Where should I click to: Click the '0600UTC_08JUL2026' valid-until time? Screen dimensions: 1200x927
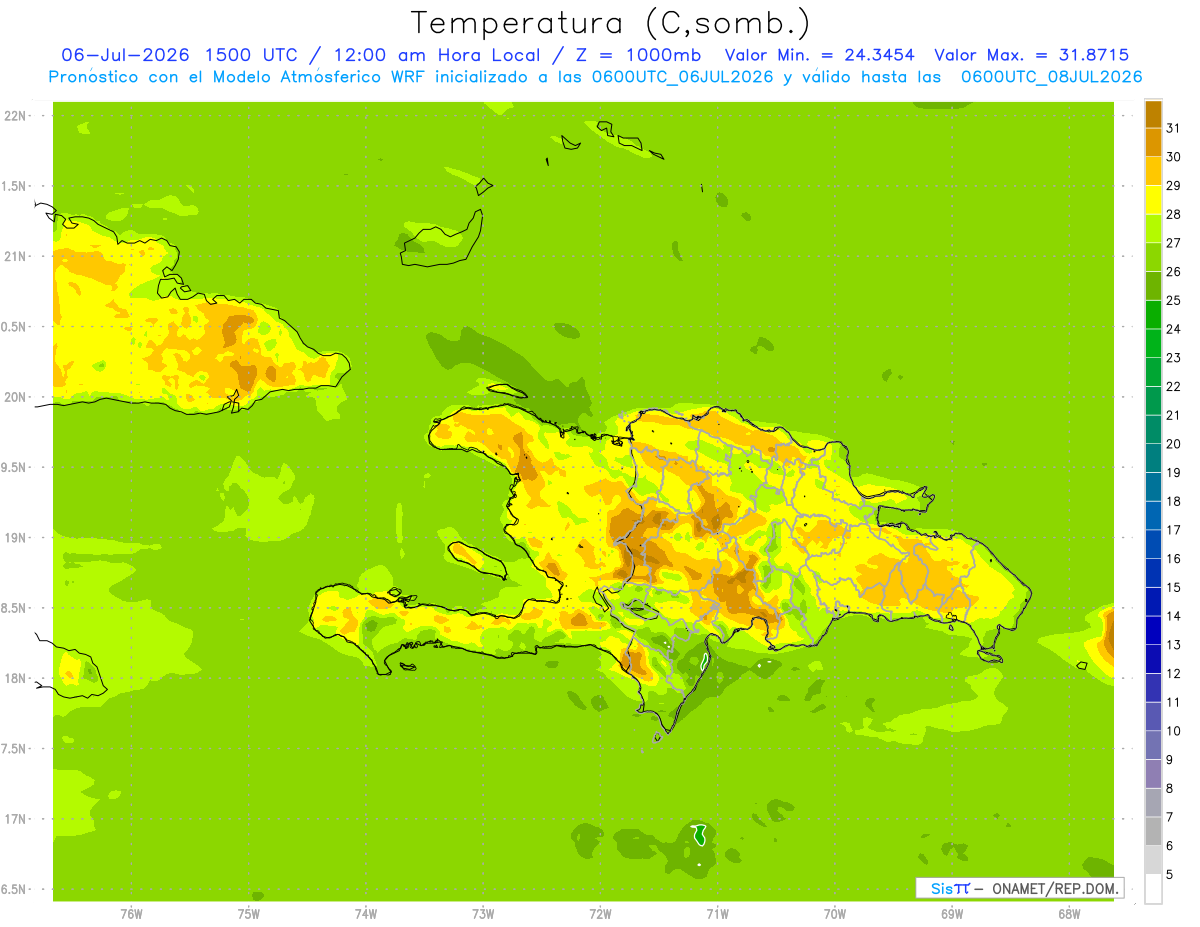click(1051, 77)
